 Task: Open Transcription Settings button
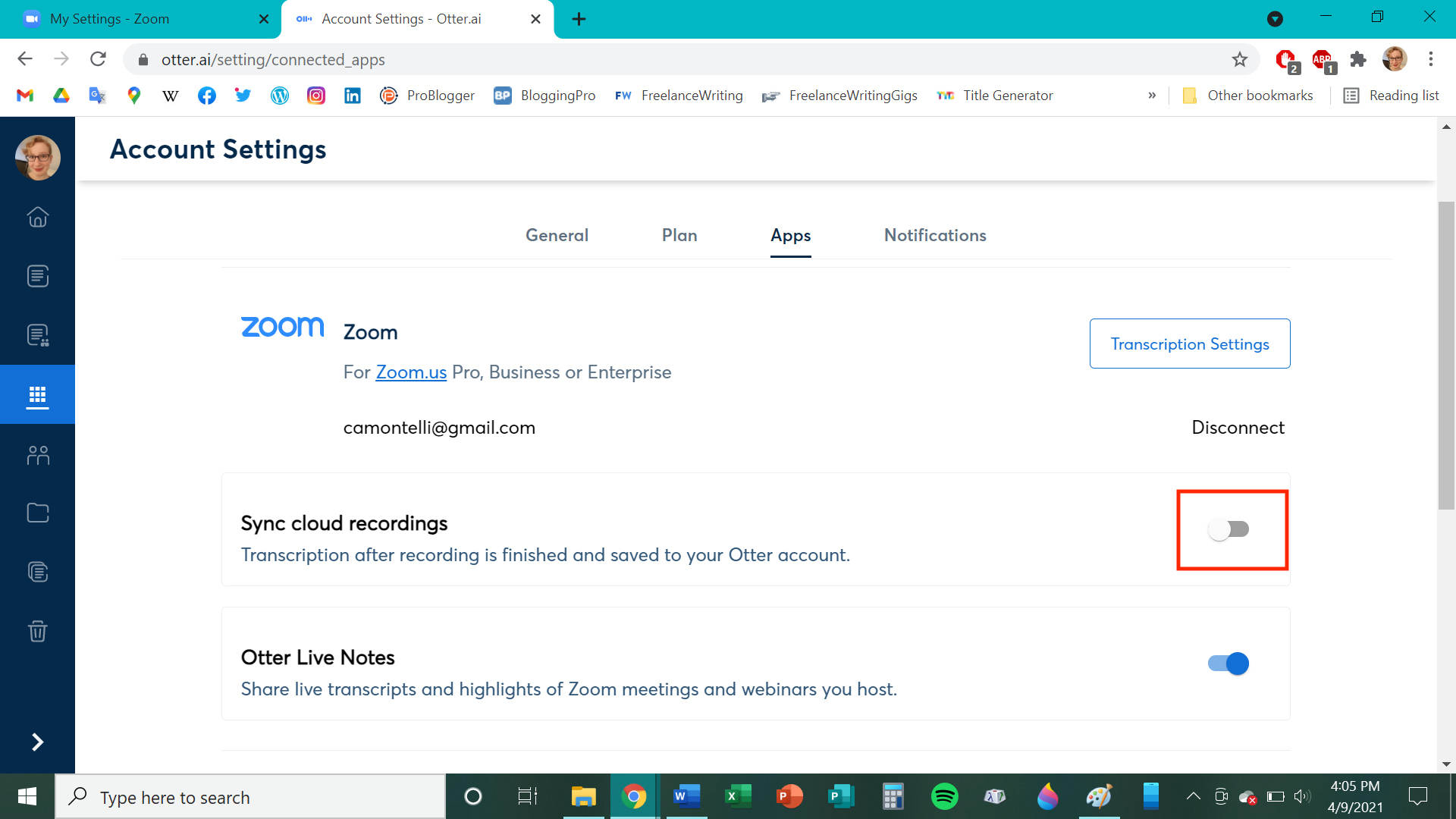point(1190,344)
